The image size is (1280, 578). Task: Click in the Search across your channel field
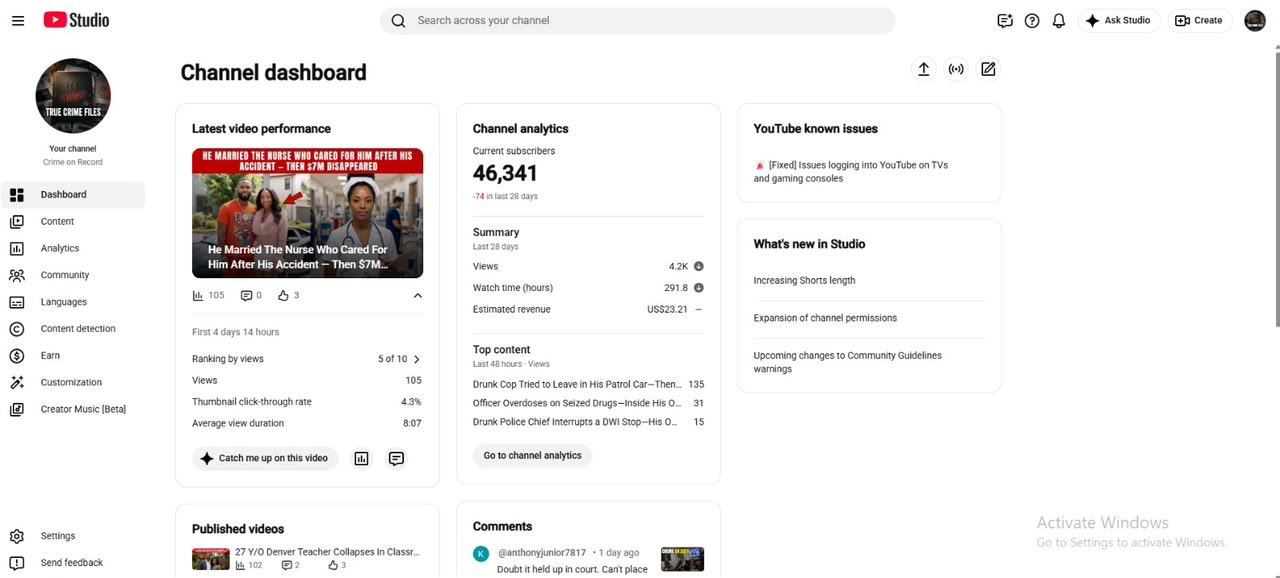[x=637, y=20]
